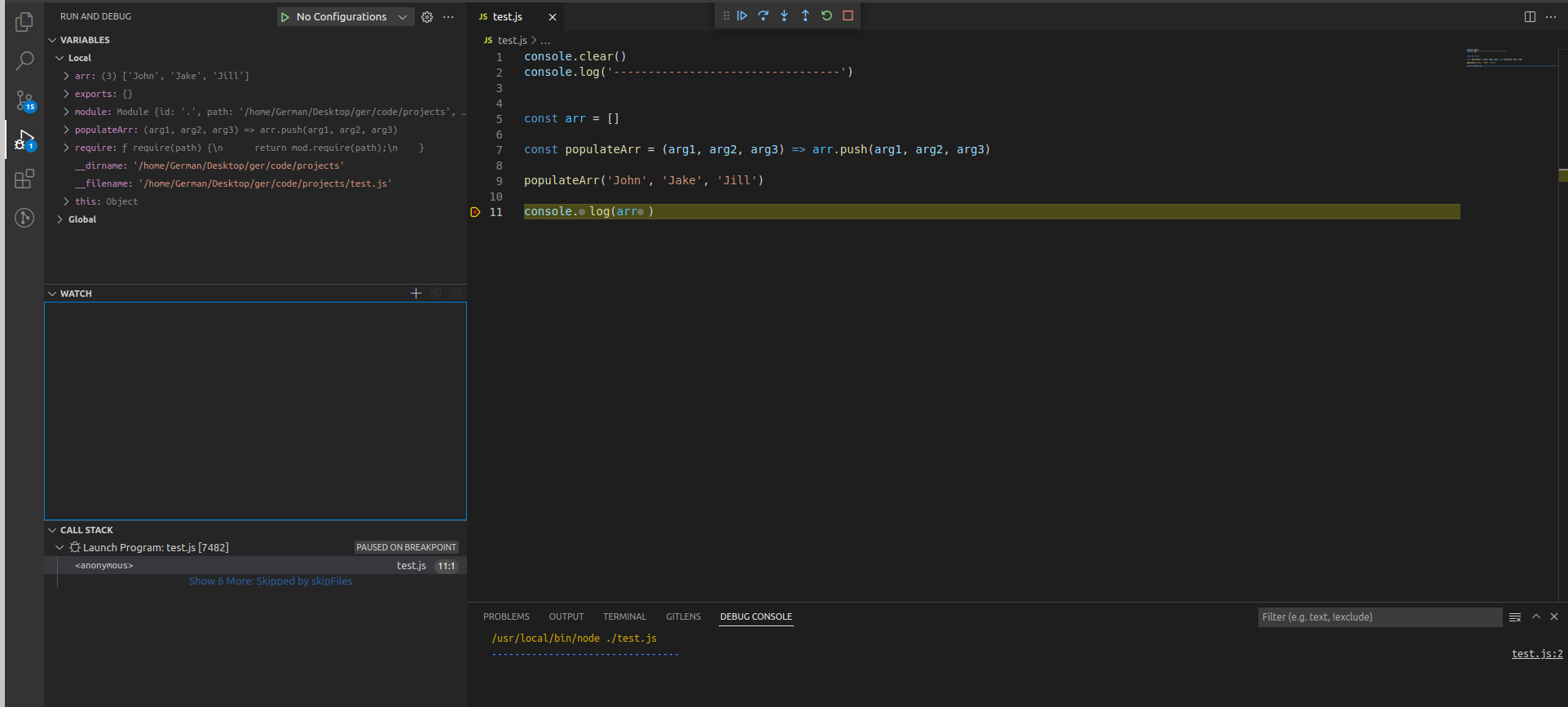Screen dimensions: 1568x707
Task: Open the Source Control view
Action: pyautogui.click(x=24, y=101)
